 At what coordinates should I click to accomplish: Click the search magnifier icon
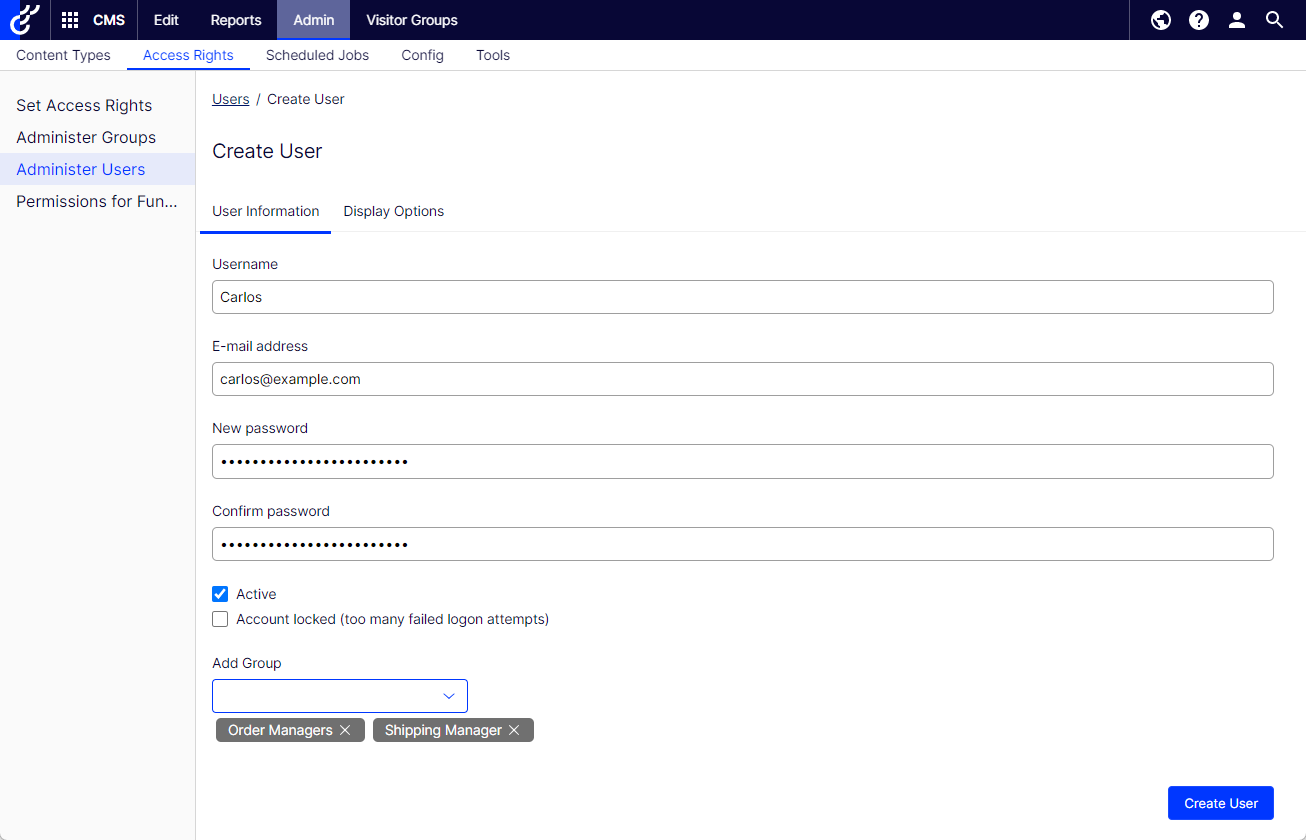1274,19
